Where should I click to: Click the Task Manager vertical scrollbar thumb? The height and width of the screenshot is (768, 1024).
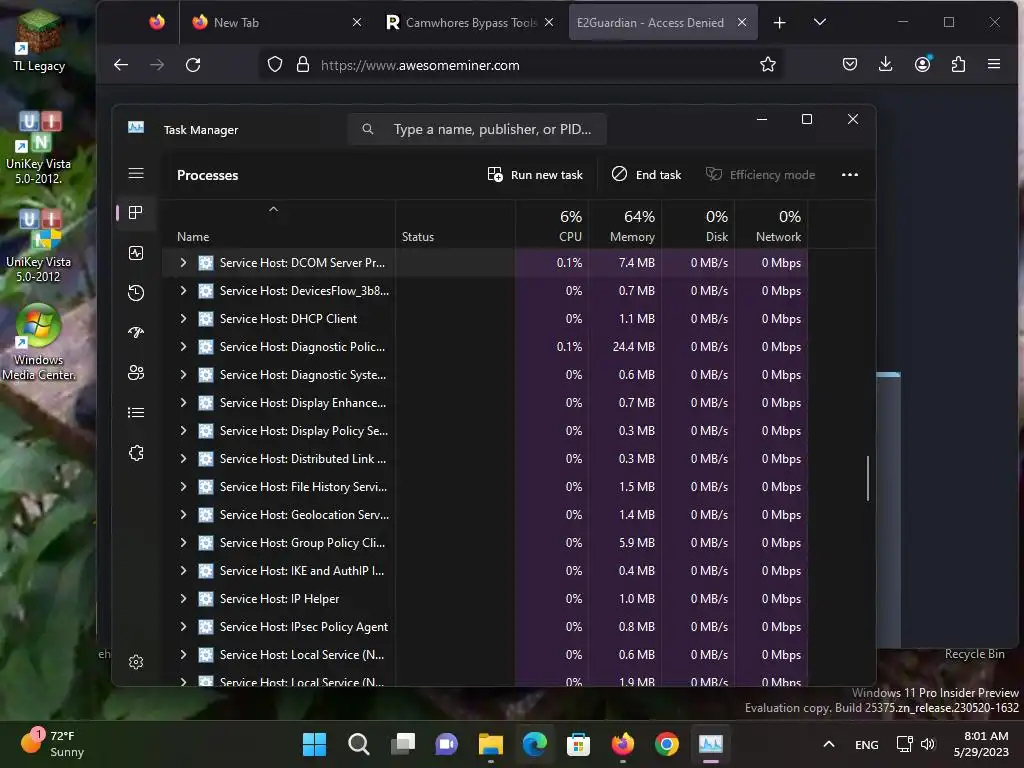[x=868, y=478]
